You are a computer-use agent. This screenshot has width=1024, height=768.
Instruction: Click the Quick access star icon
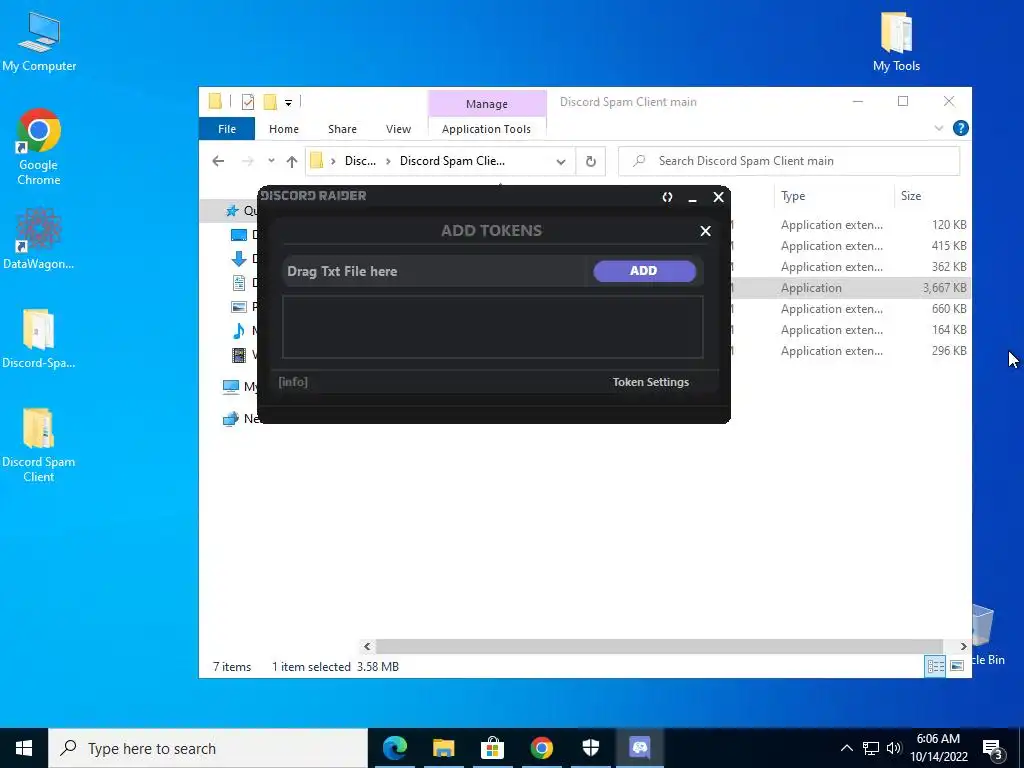click(x=232, y=210)
